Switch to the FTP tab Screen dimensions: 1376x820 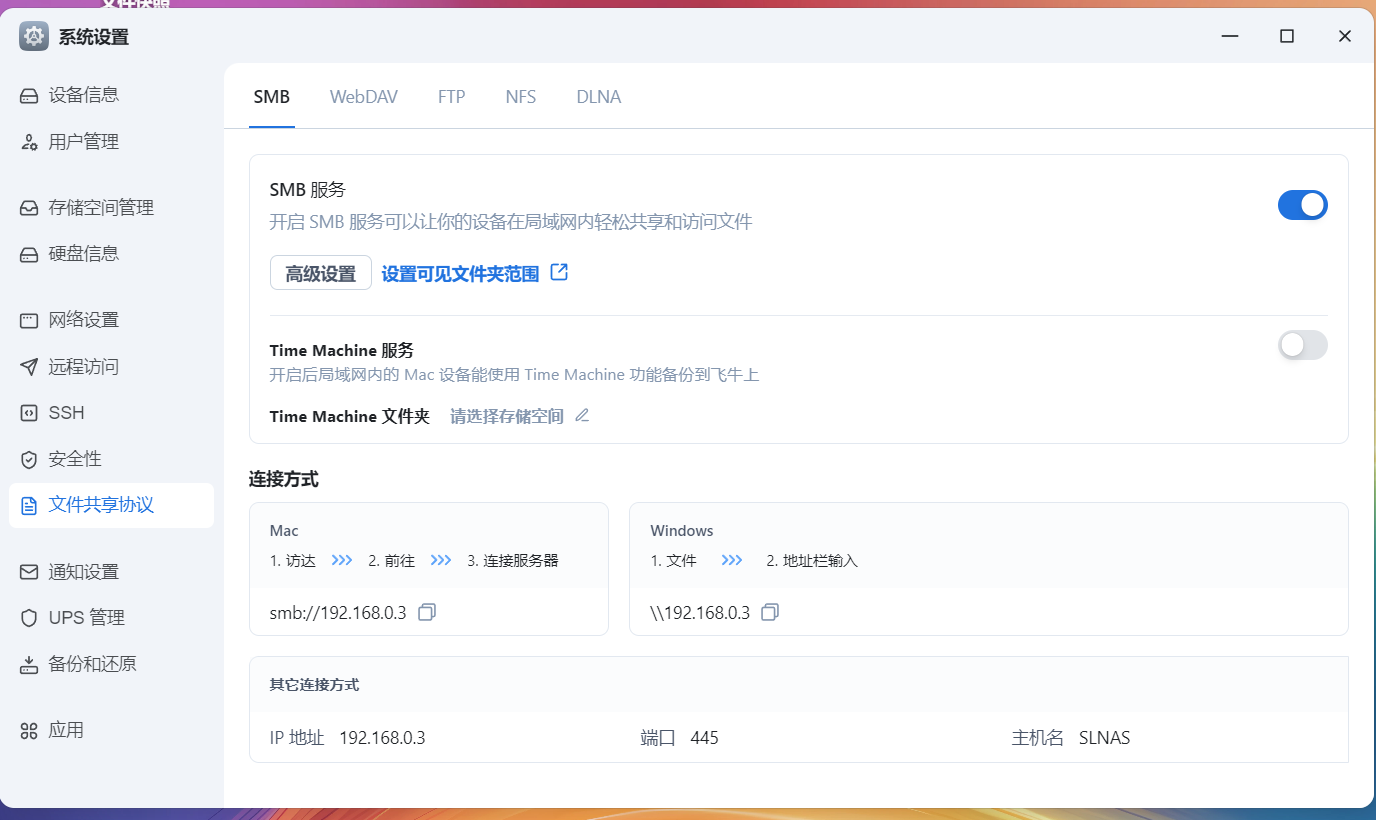coord(451,97)
